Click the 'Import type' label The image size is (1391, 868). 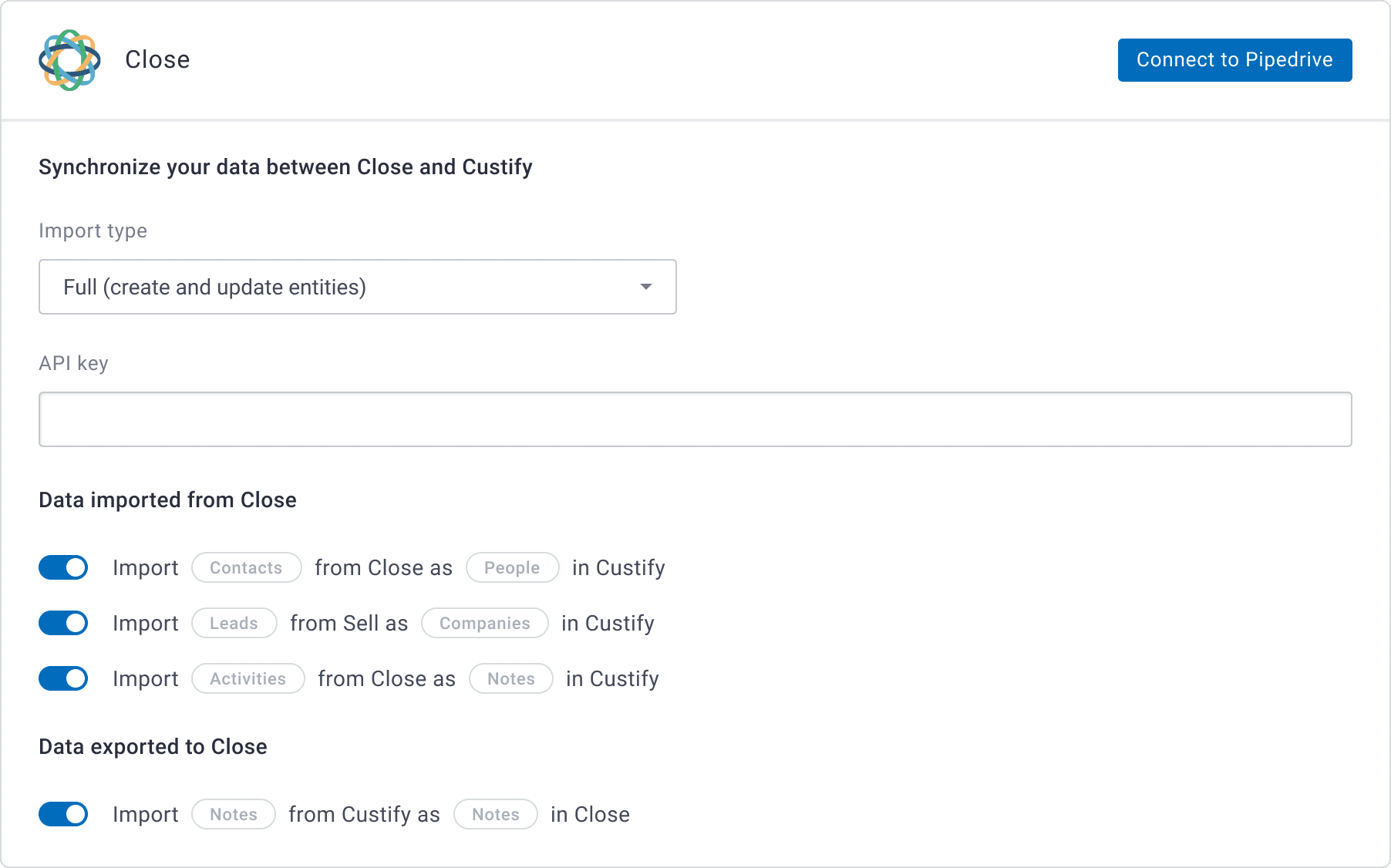(x=93, y=230)
